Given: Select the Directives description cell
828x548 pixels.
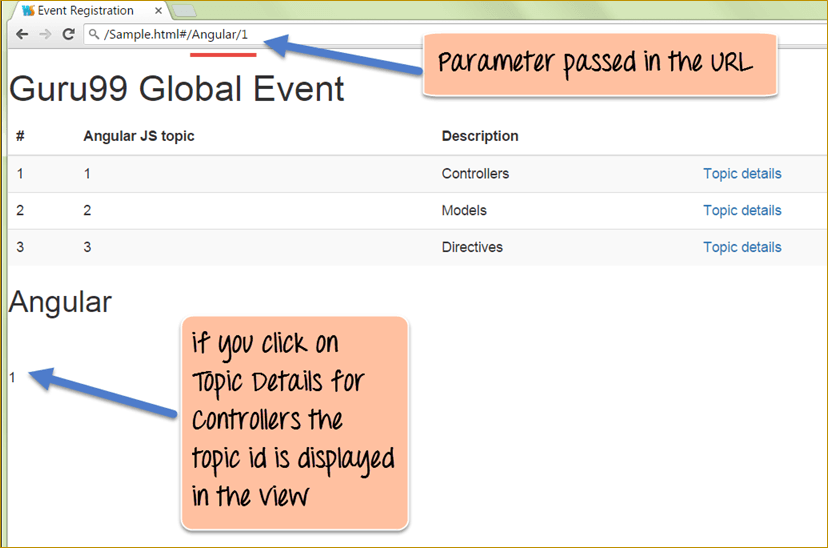Looking at the screenshot, I should 472,248.
